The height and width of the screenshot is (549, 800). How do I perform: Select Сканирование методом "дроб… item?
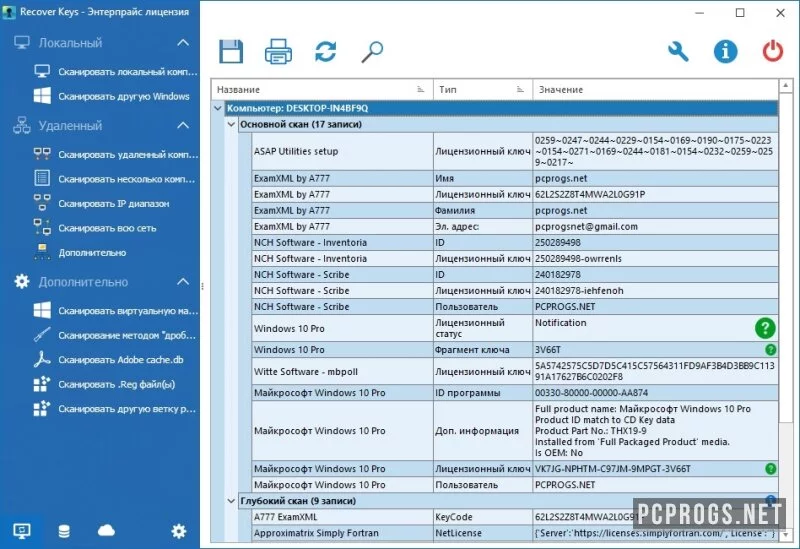(x=116, y=335)
